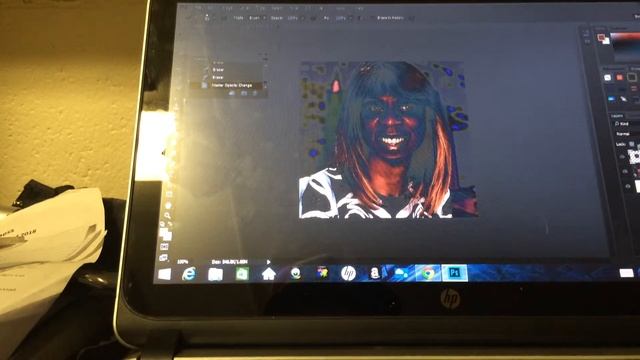Viewport: 640px width, 360px height.
Task: Select the middle Eraser history state
Action: click(218, 70)
